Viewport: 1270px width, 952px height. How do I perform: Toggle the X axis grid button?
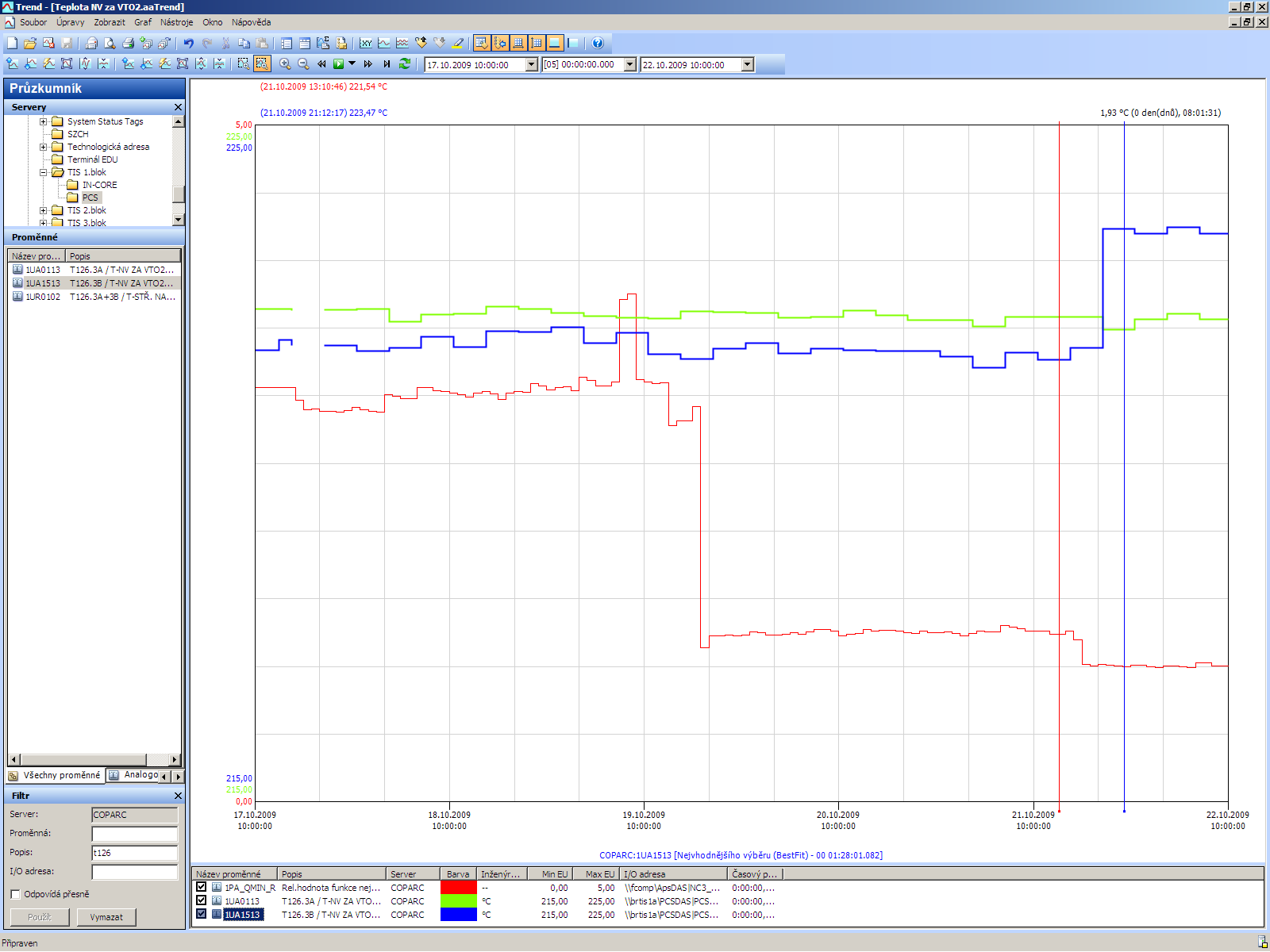pos(518,43)
